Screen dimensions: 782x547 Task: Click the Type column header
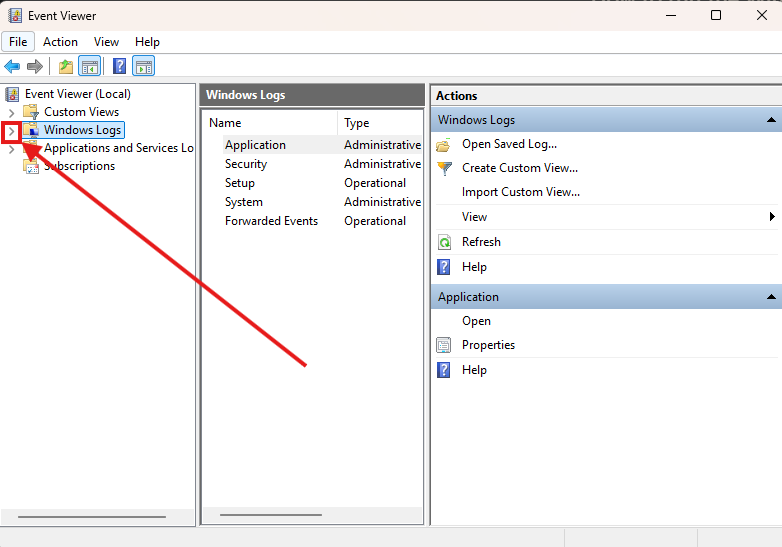coord(381,123)
